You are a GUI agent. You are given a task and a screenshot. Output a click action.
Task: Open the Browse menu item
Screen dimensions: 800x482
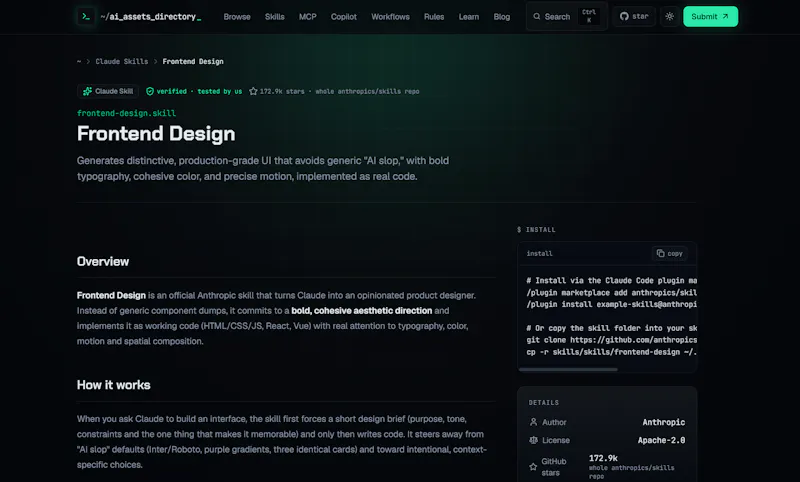(x=237, y=17)
